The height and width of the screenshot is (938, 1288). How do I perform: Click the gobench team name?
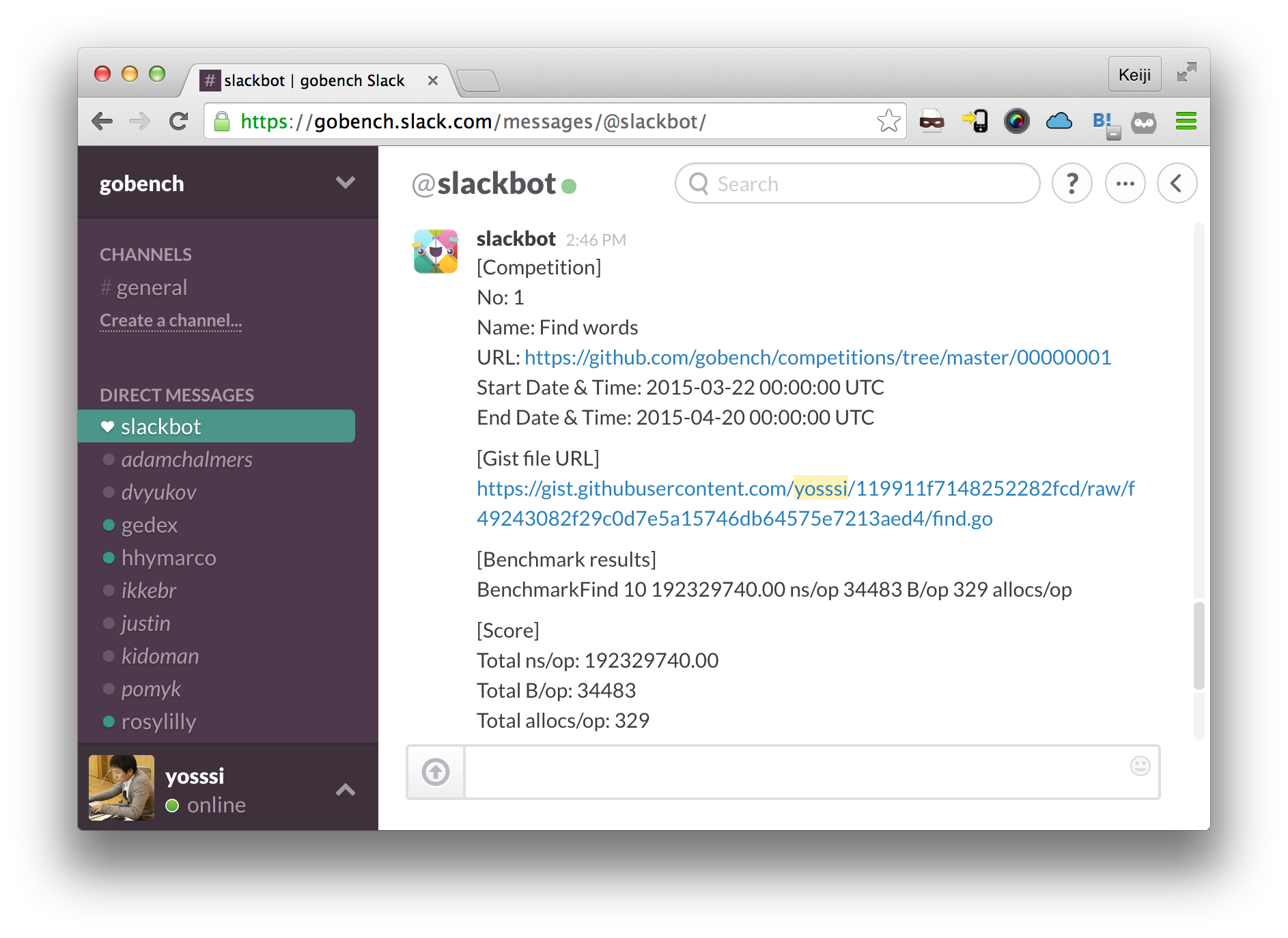pos(141,184)
